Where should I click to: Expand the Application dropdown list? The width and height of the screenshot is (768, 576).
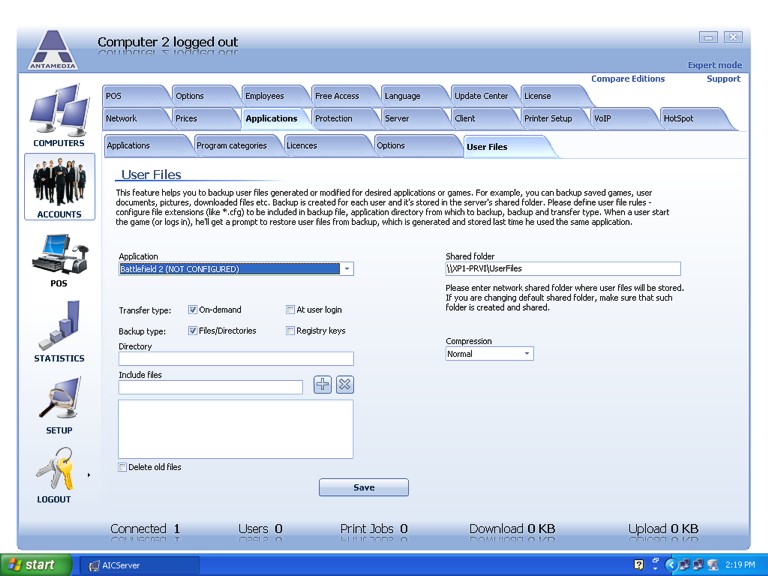click(347, 269)
